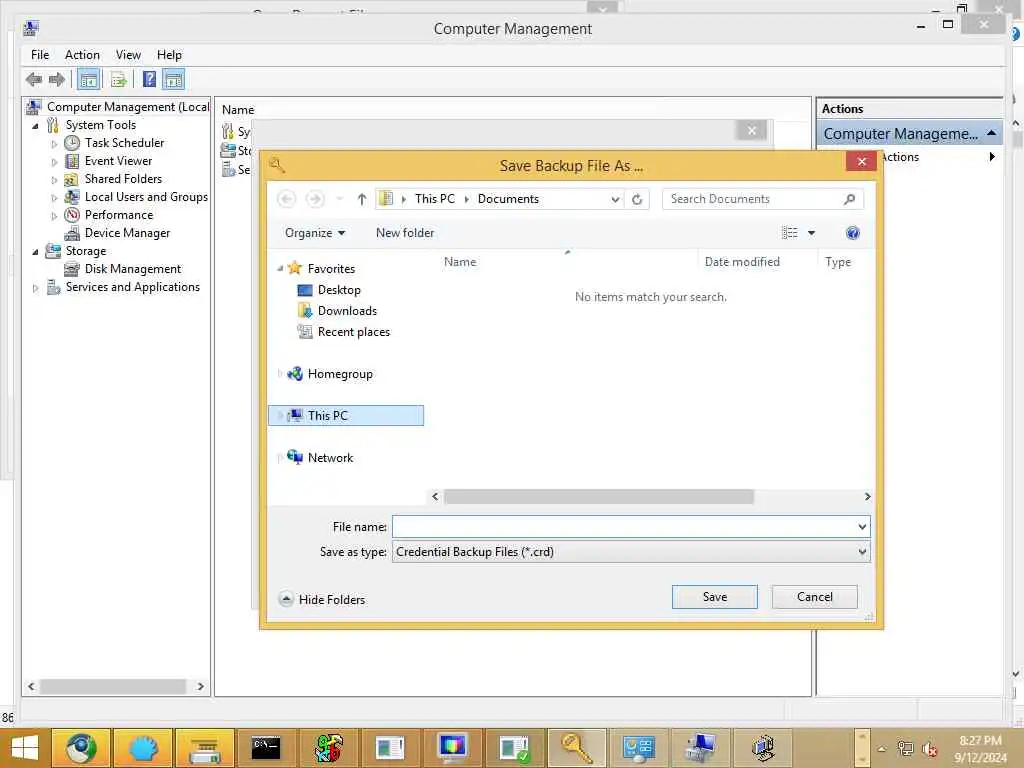Open the File menu
1024x768 pixels.
(x=40, y=55)
